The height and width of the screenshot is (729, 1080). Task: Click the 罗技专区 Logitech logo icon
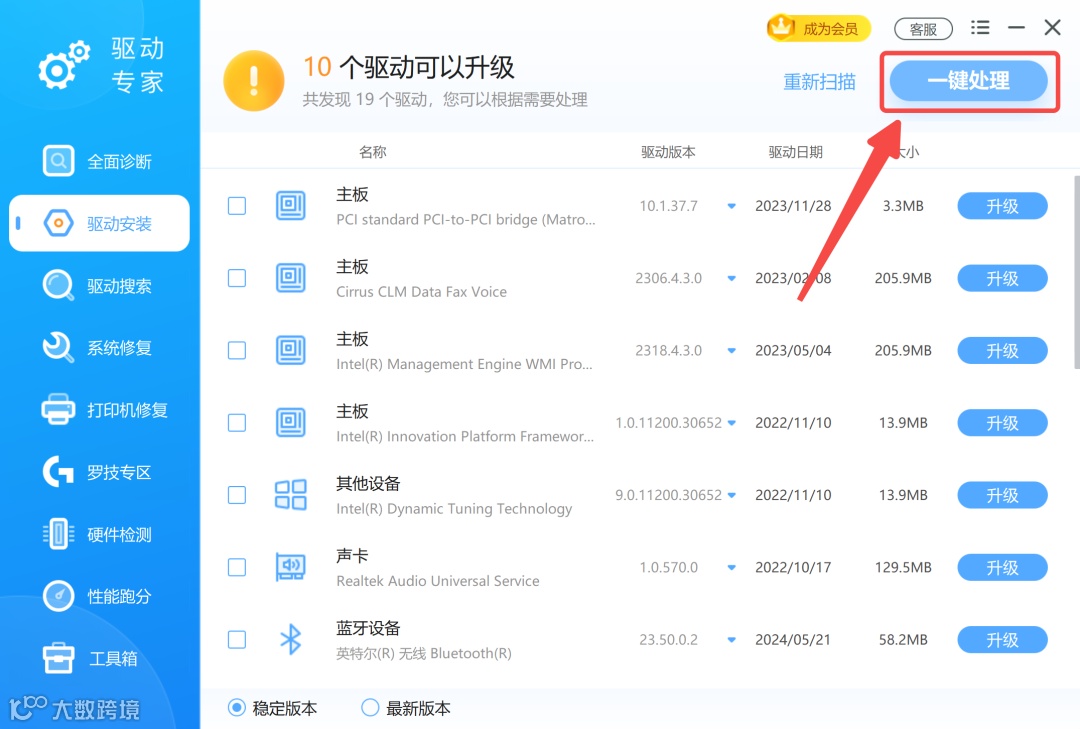pyautogui.click(x=59, y=472)
